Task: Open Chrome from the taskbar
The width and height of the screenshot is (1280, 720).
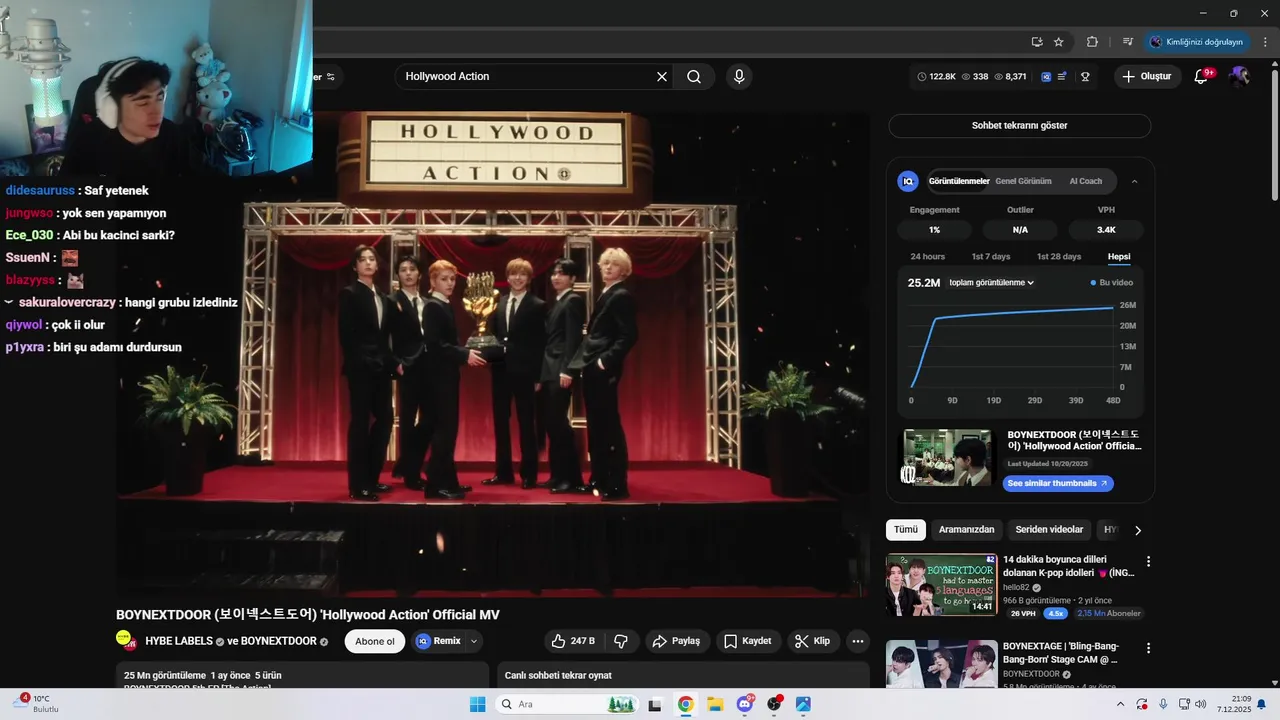Action: click(x=685, y=704)
